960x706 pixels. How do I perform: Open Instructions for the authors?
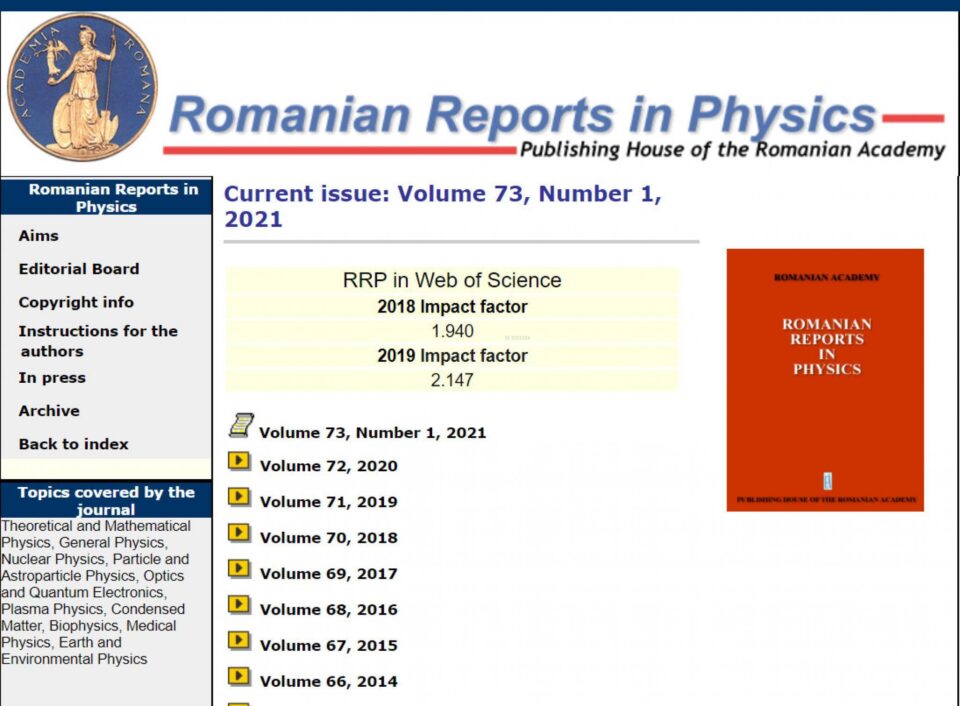(x=97, y=340)
